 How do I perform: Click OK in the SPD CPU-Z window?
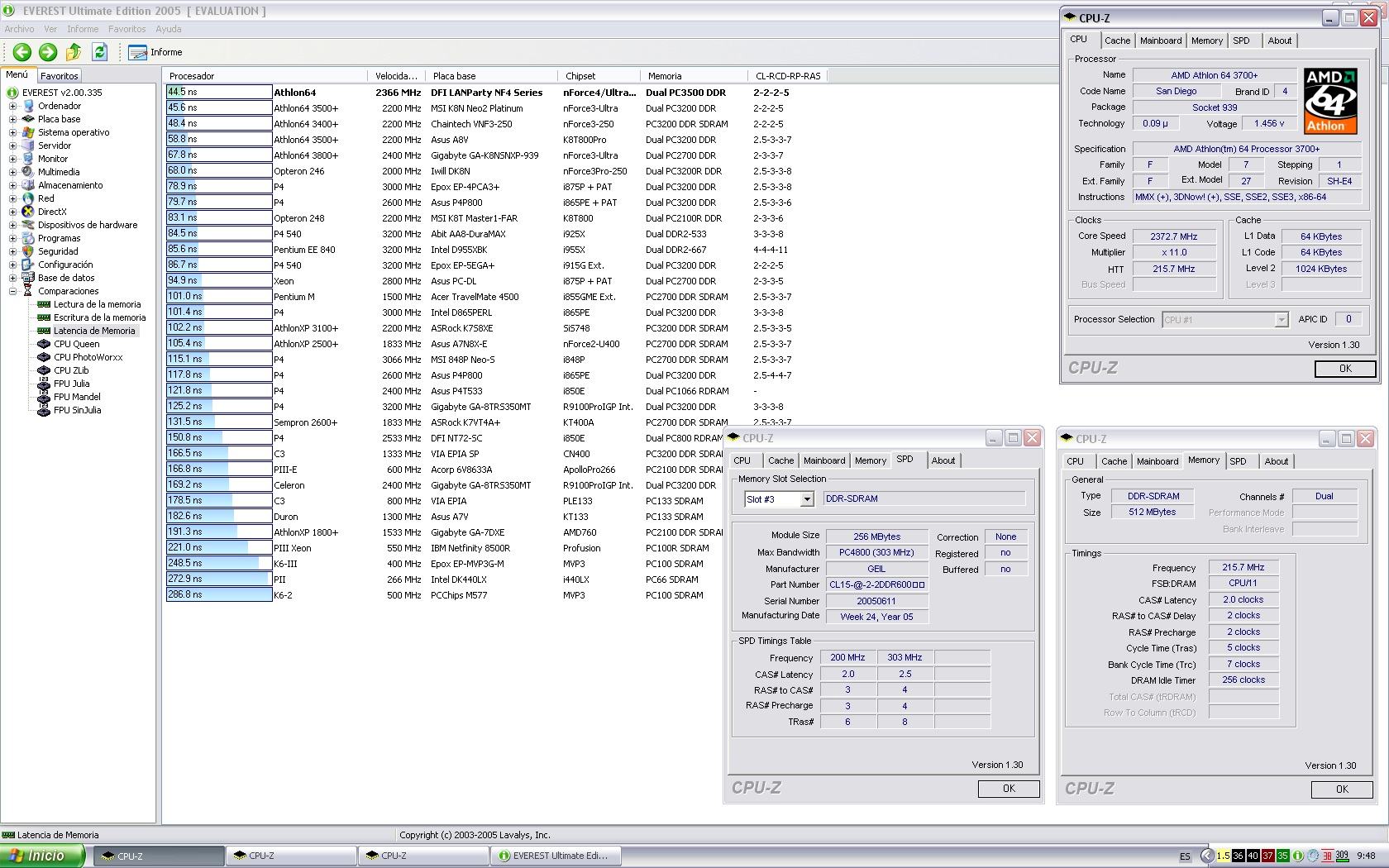[x=1009, y=789]
